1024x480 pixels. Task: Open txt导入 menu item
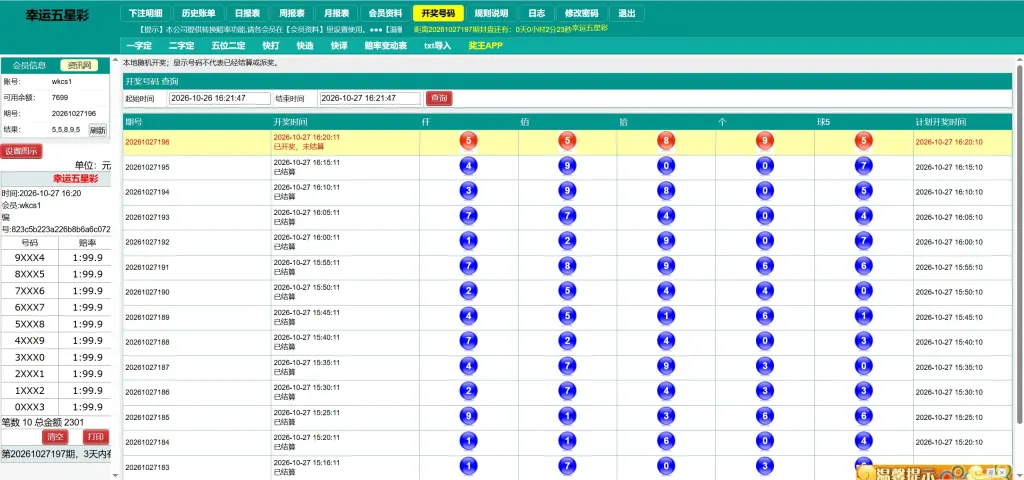(x=438, y=46)
